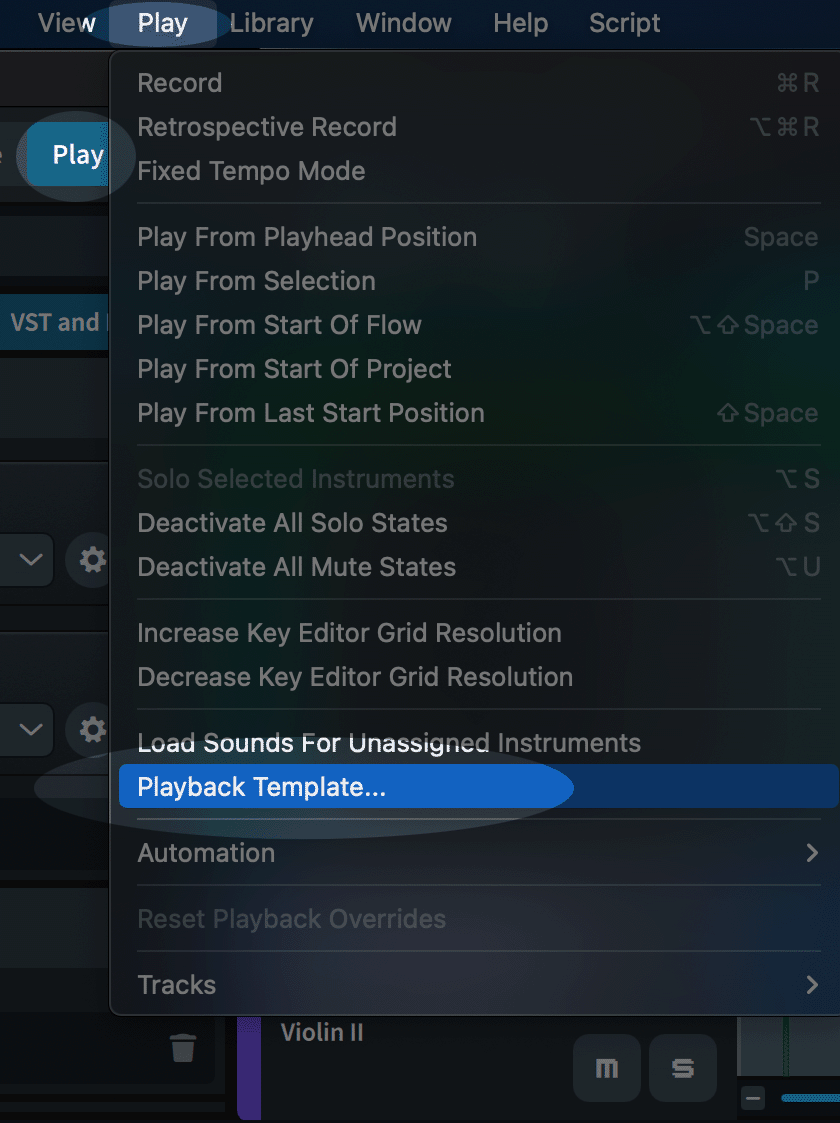Mute the Violin II track

tap(607, 1068)
